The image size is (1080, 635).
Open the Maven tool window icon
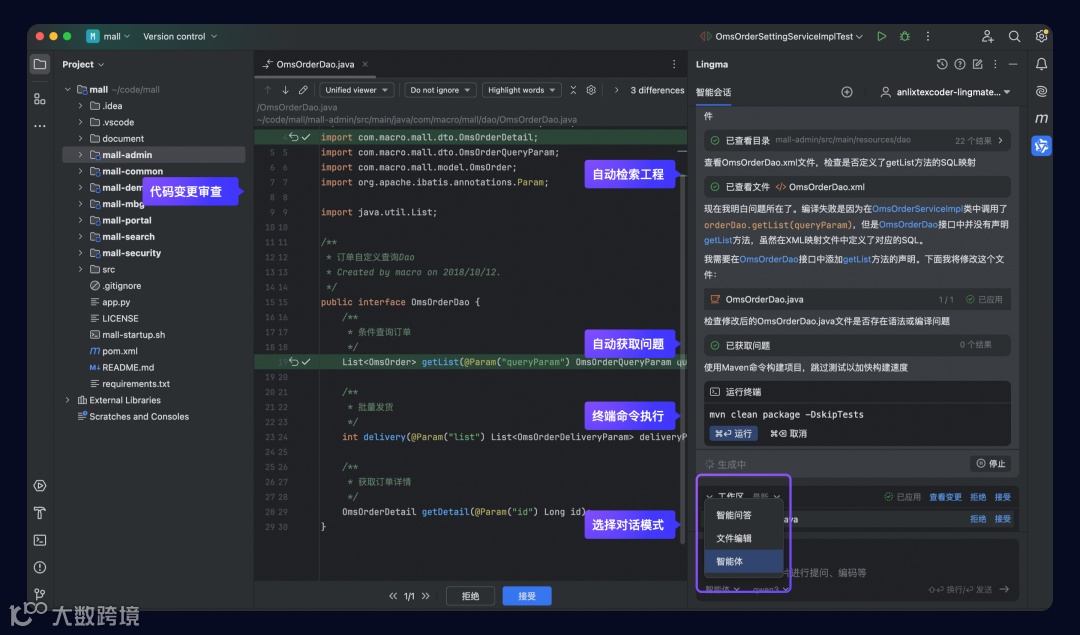coord(1041,118)
